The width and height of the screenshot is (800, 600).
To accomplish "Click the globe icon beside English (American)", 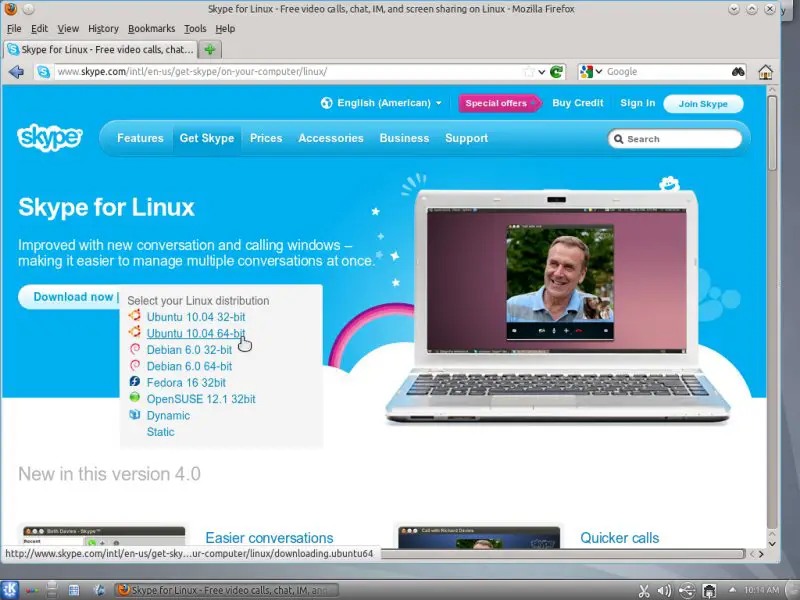I will point(327,103).
